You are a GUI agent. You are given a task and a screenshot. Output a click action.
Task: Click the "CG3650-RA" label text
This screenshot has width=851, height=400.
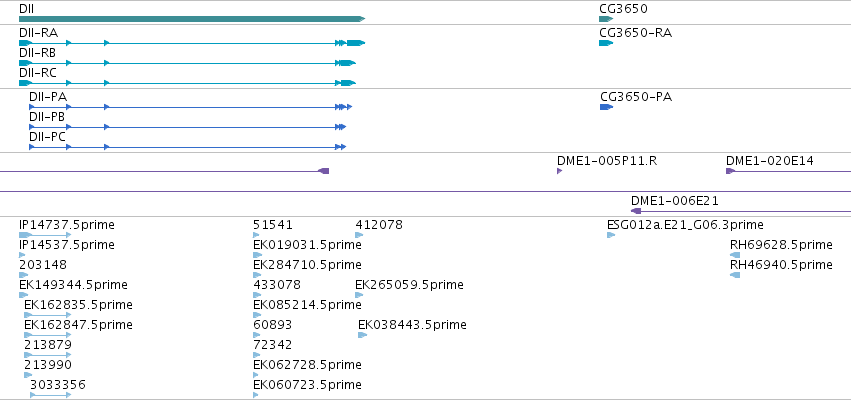pos(636,33)
